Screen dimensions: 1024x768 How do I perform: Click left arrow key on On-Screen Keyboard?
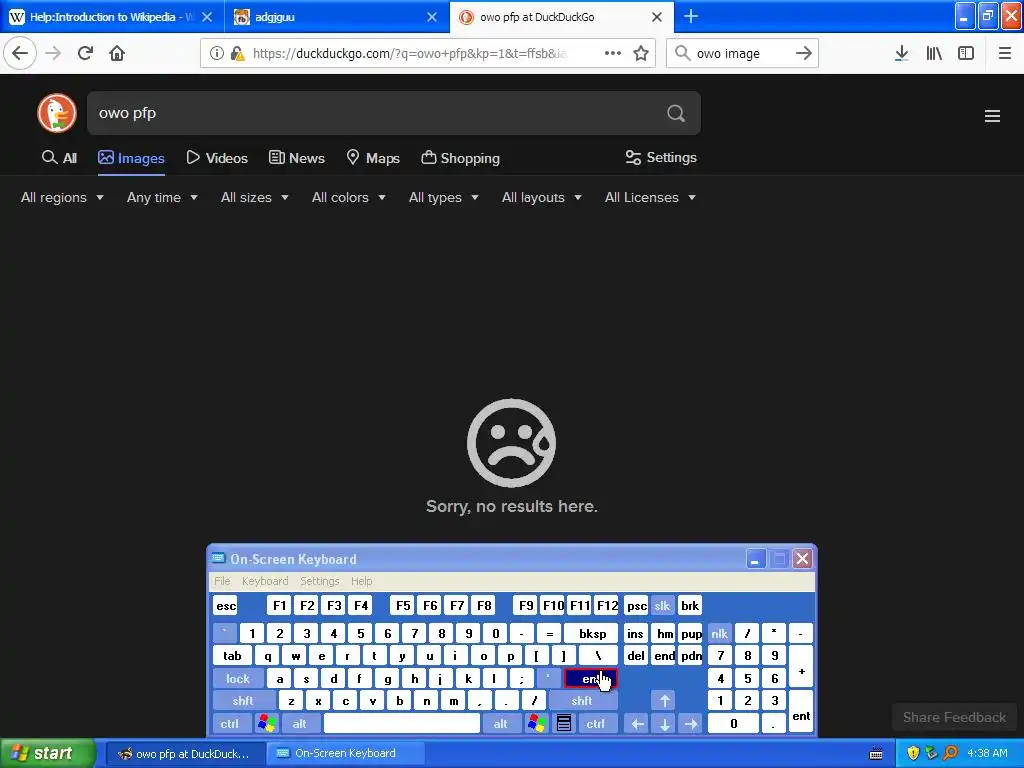click(x=637, y=724)
